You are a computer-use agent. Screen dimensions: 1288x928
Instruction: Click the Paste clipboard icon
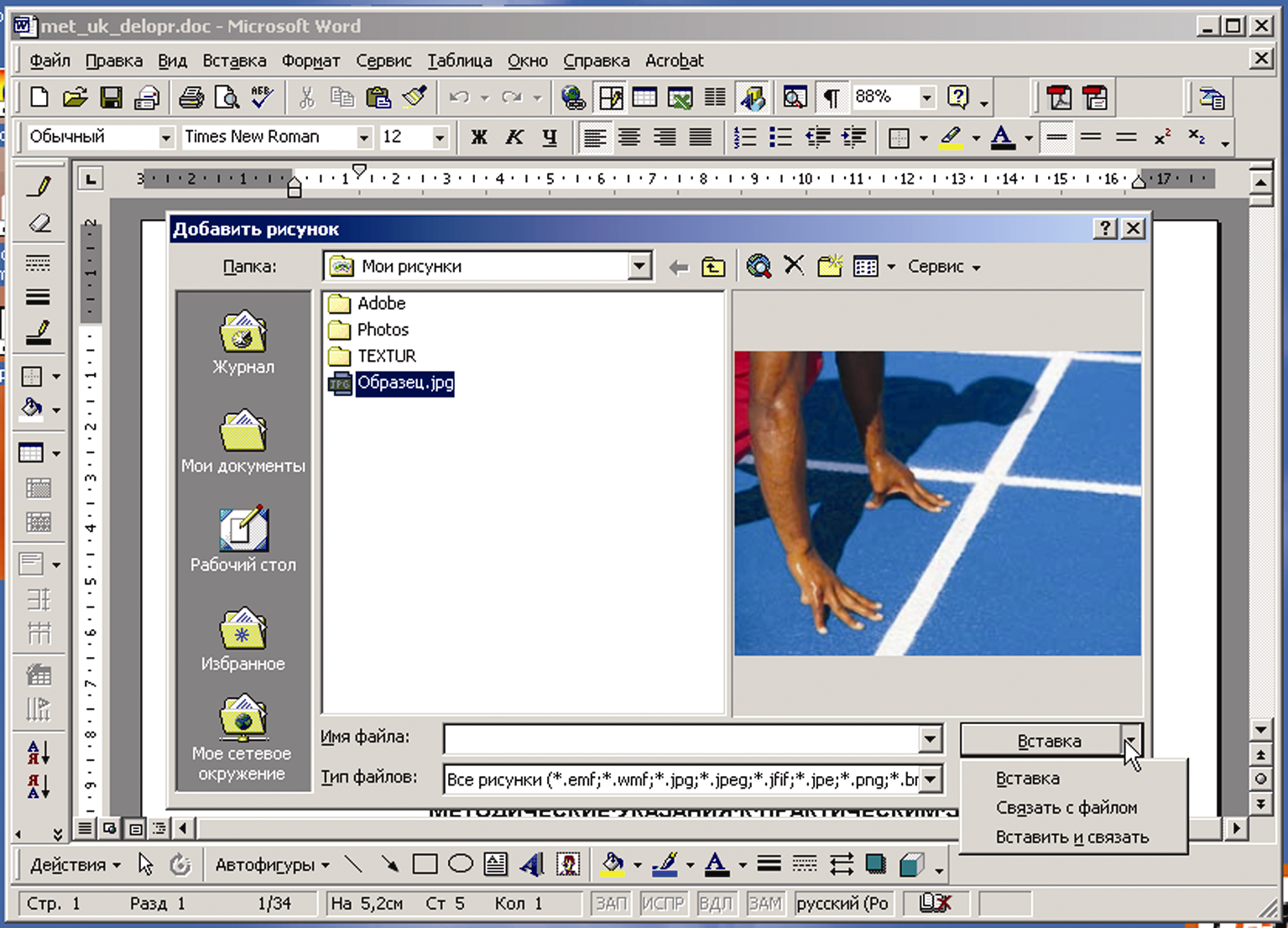(378, 98)
